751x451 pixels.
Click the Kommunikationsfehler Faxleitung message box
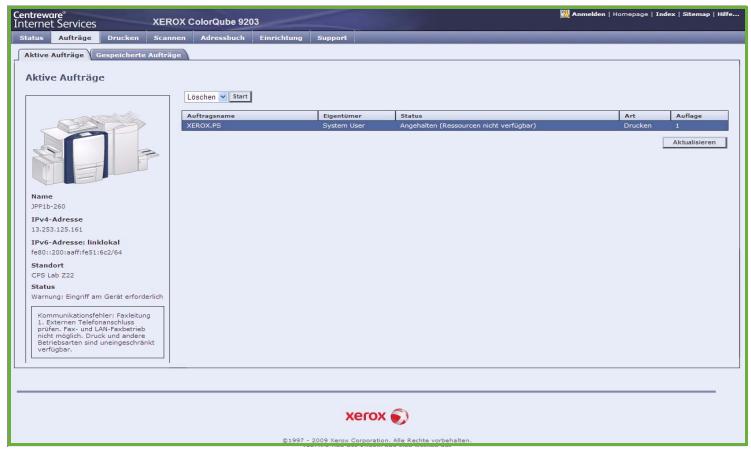coord(98,333)
